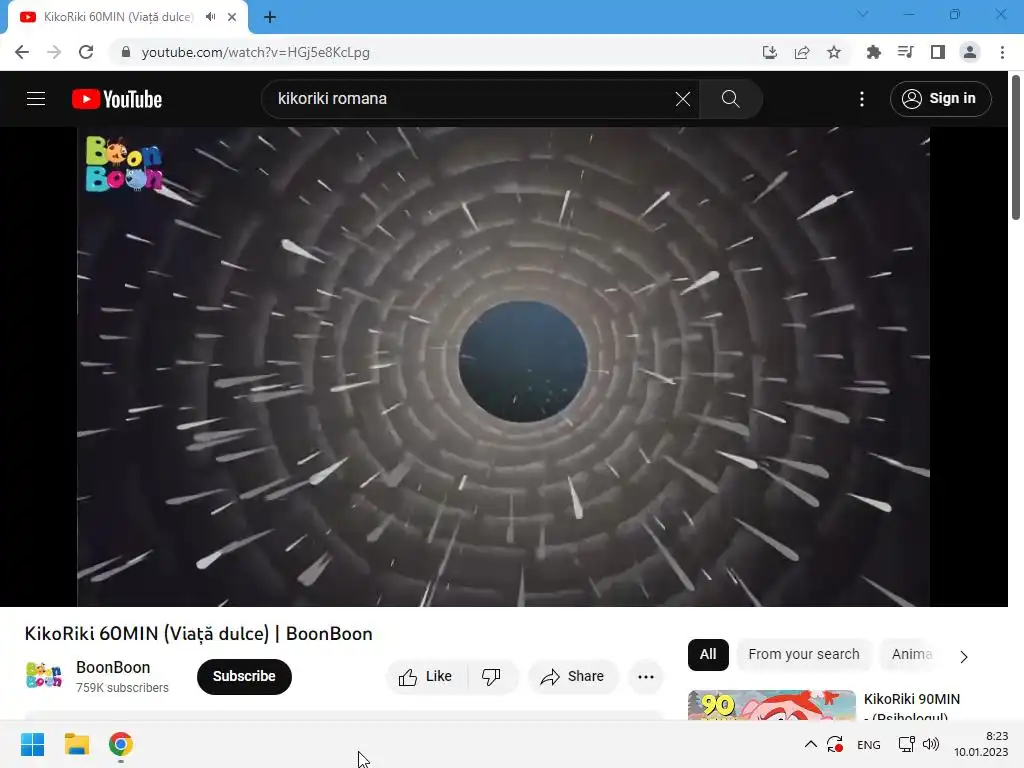View site information lock icon
Image resolution: width=1024 pixels, height=768 pixels.
tap(126, 52)
